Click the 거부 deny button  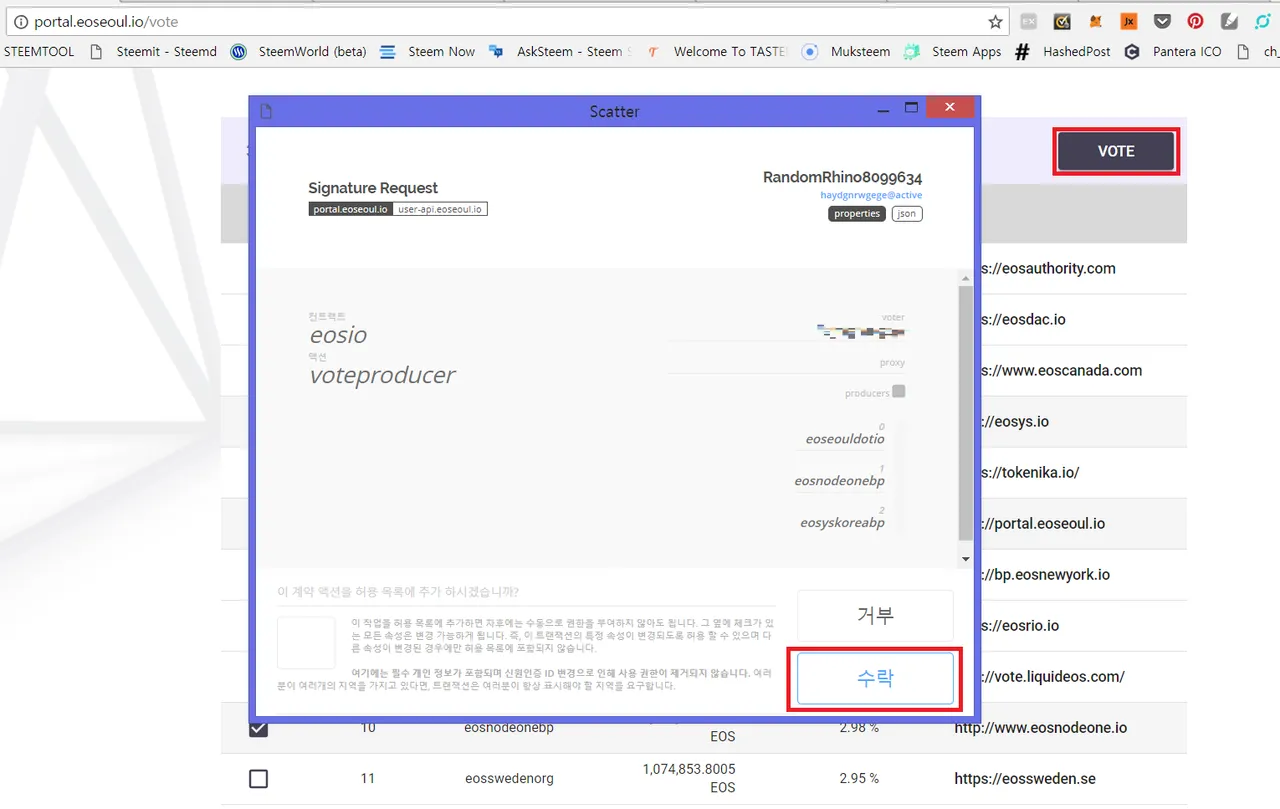(875, 615)
